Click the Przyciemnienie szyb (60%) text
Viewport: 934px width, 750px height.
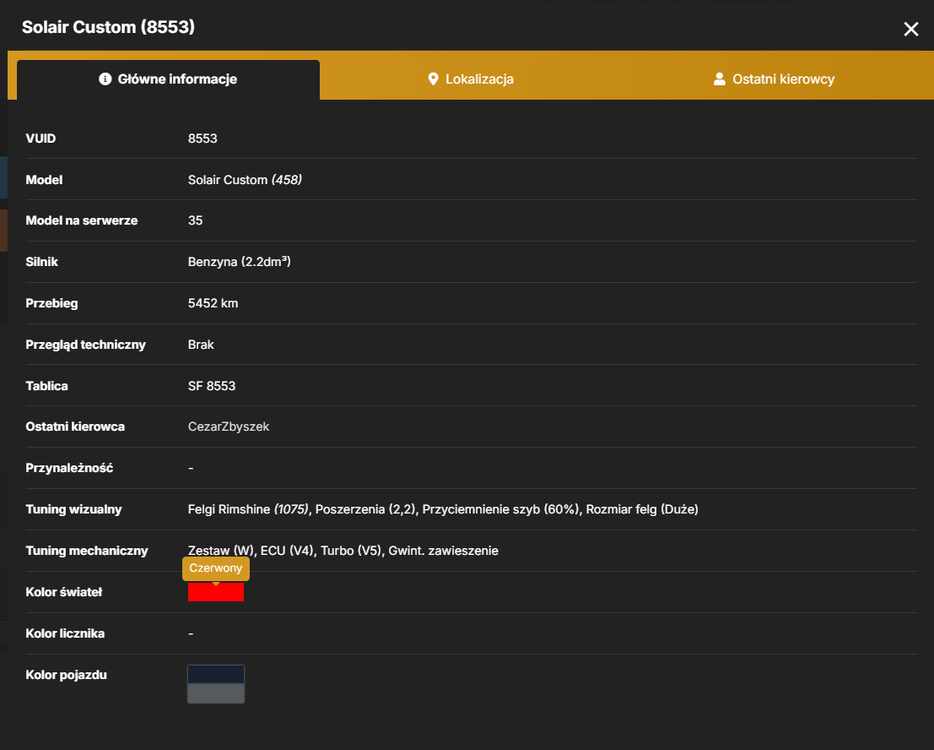coord(500,509)
